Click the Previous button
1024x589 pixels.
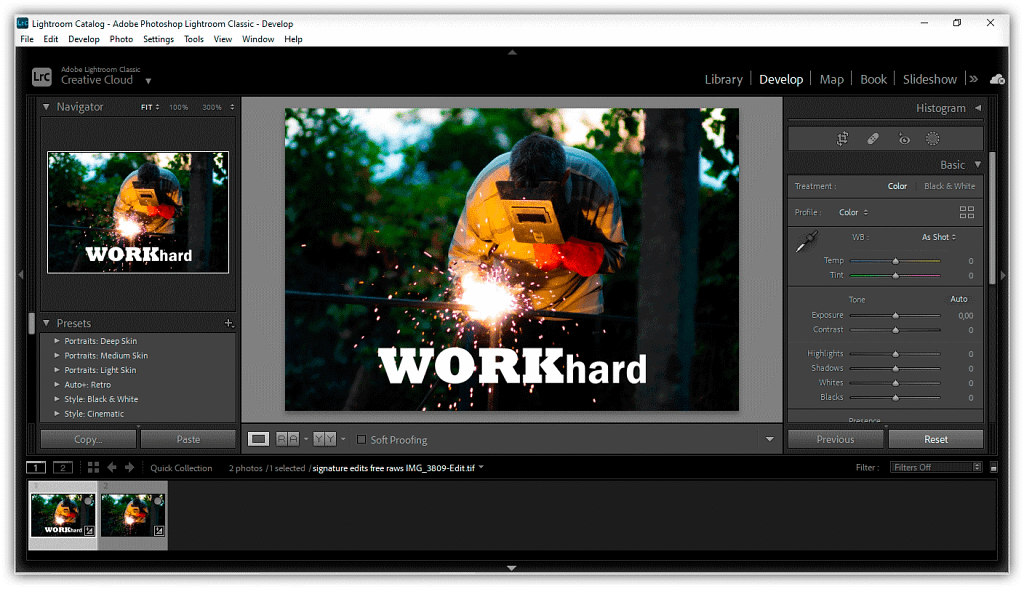[x=835, y=439]
